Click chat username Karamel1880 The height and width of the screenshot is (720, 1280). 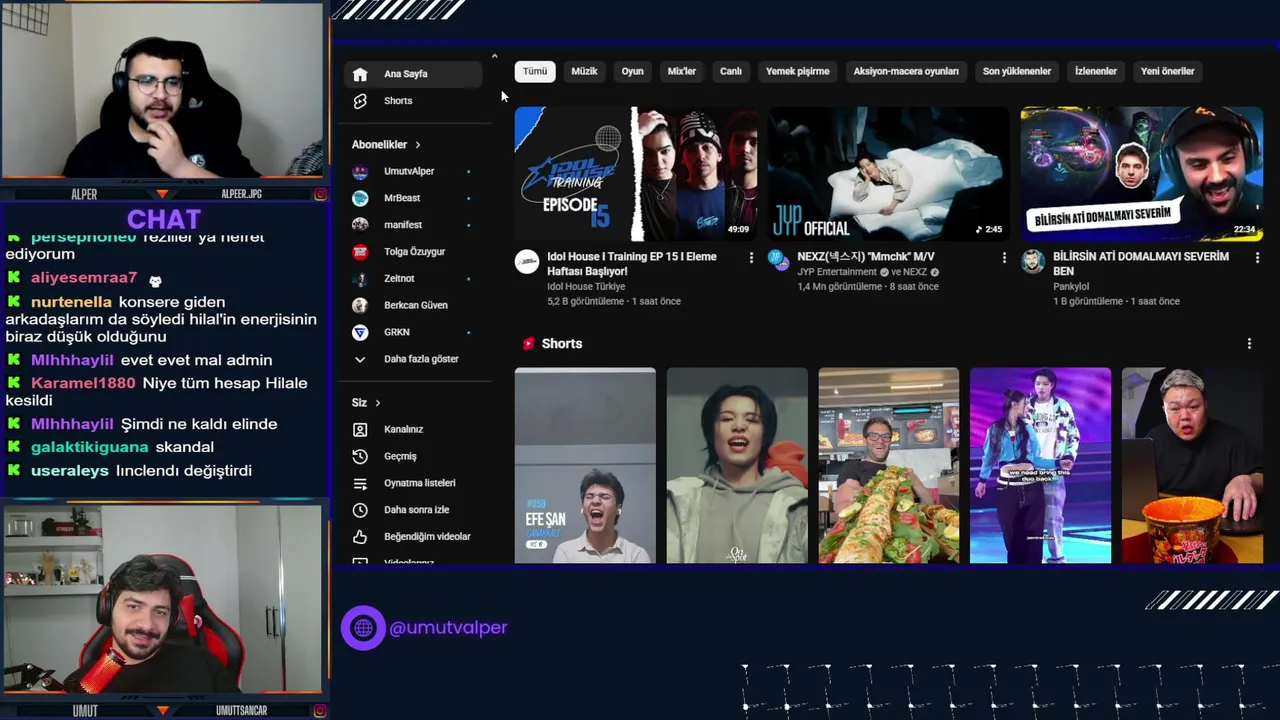(x=83, y=383)
